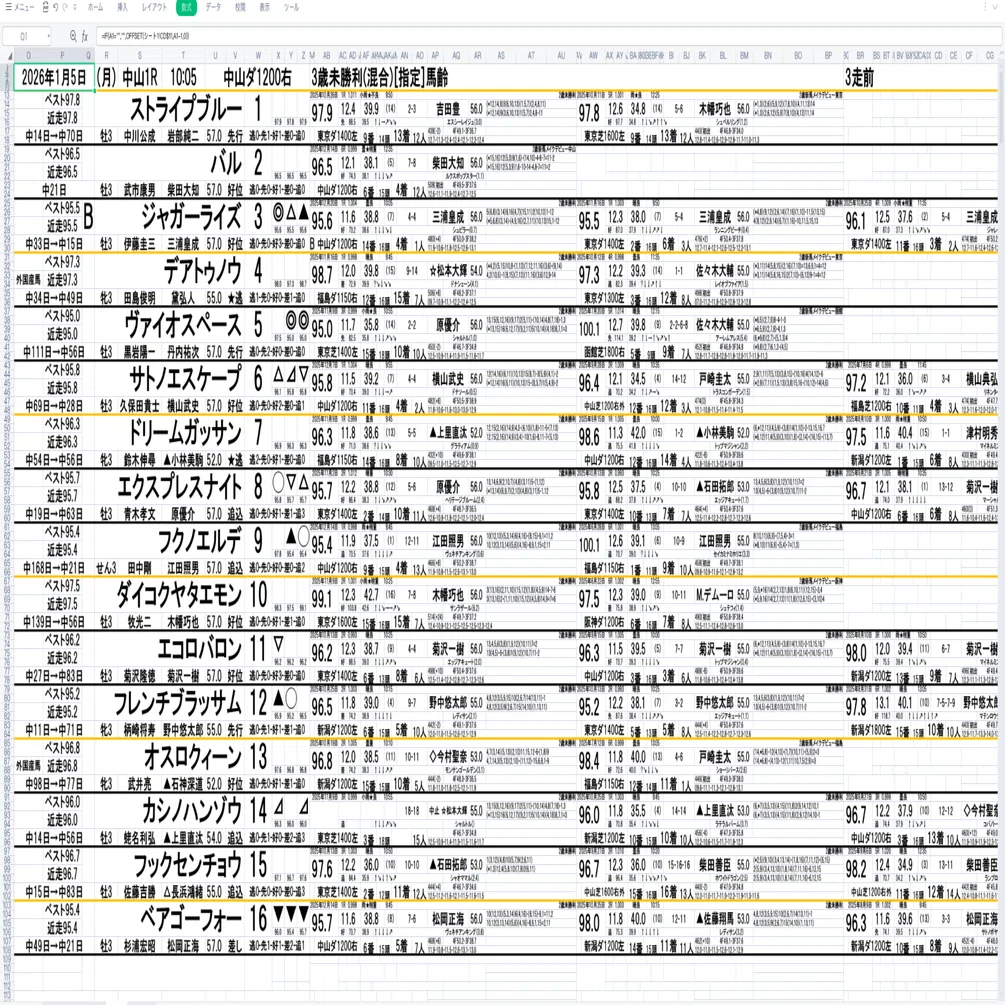
Task: Select column header AS
Action: click(501, 56)
